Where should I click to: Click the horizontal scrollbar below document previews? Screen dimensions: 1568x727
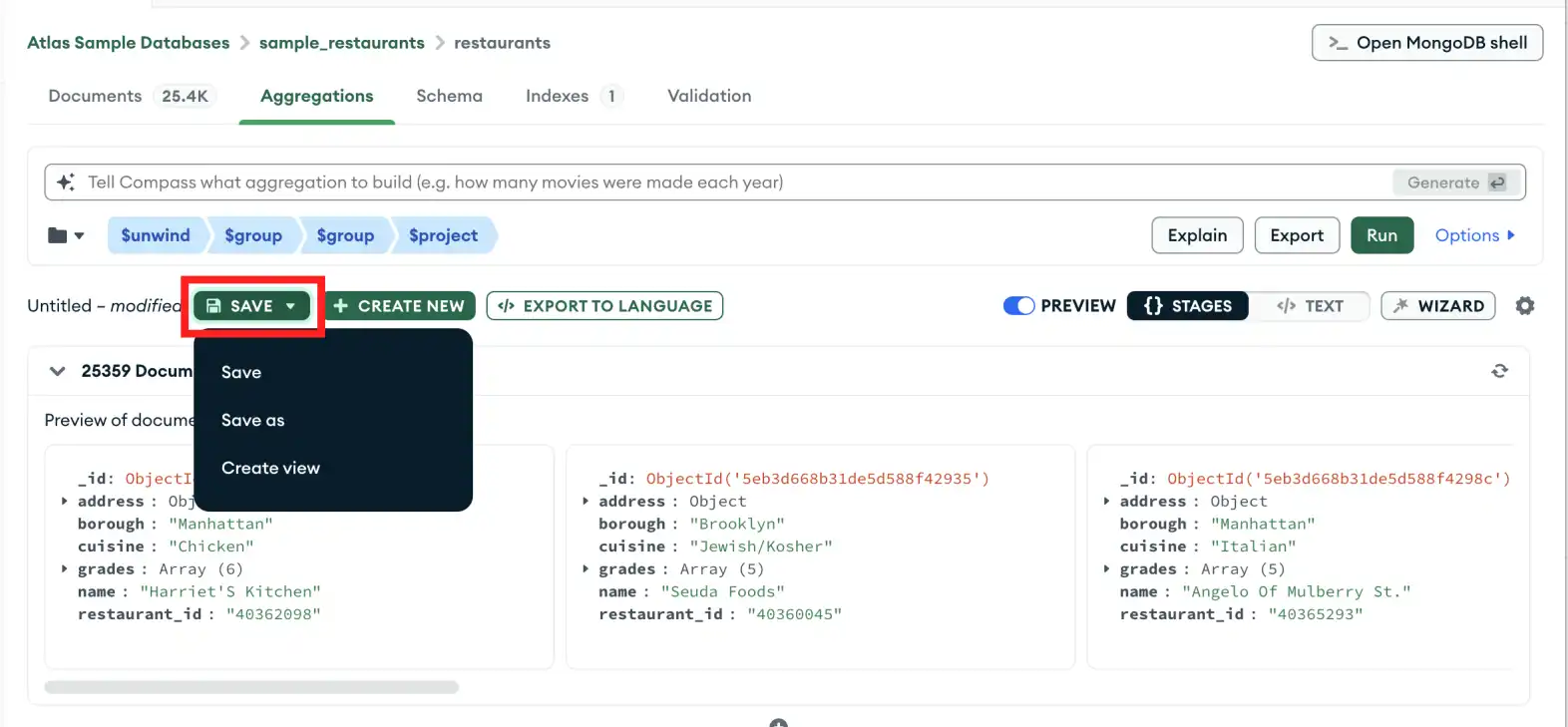tap(251, 687)
